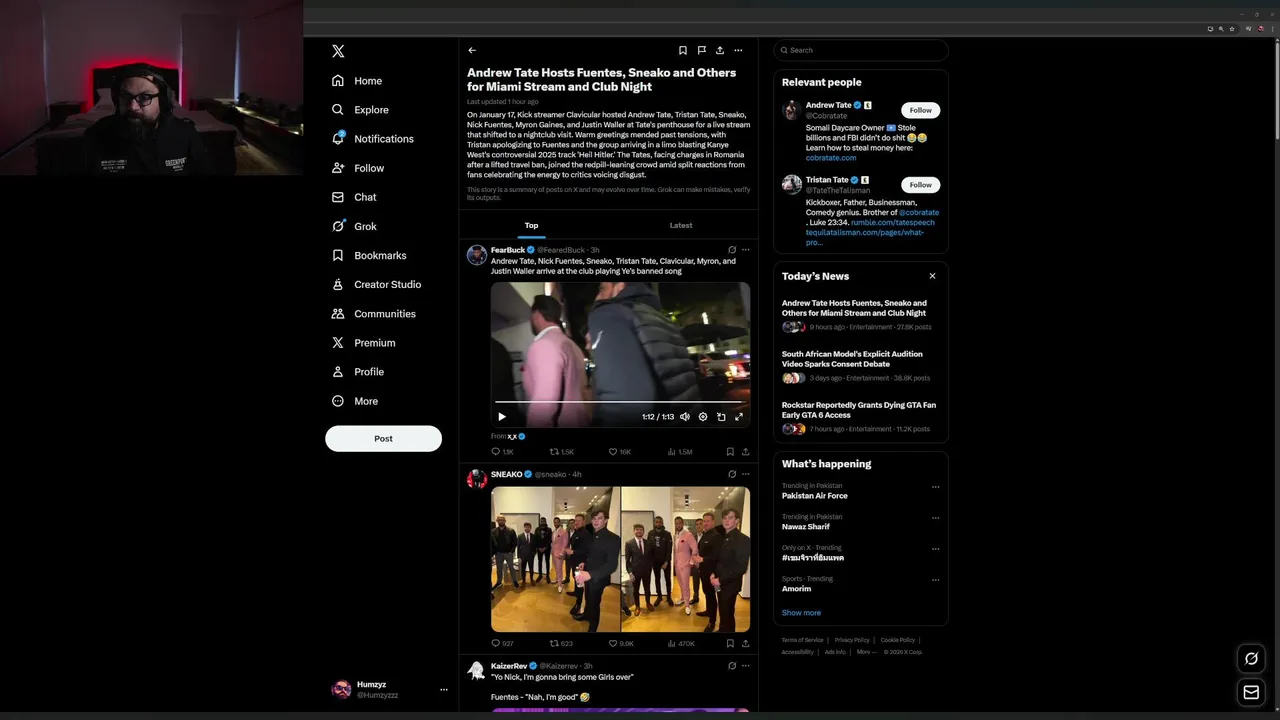
Task: Open three-dot menu on KaizerRev's post
Action: pos(745,666)
